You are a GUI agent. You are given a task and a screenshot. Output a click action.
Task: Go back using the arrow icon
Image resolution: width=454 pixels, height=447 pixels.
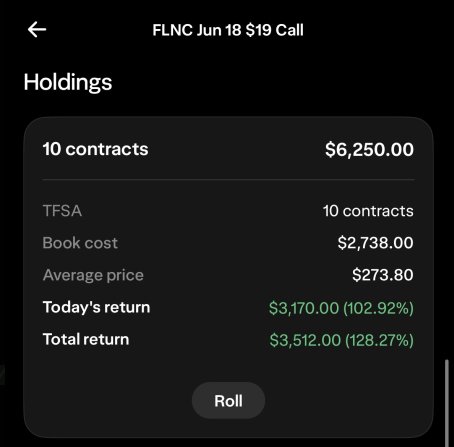tap(37, 30)
